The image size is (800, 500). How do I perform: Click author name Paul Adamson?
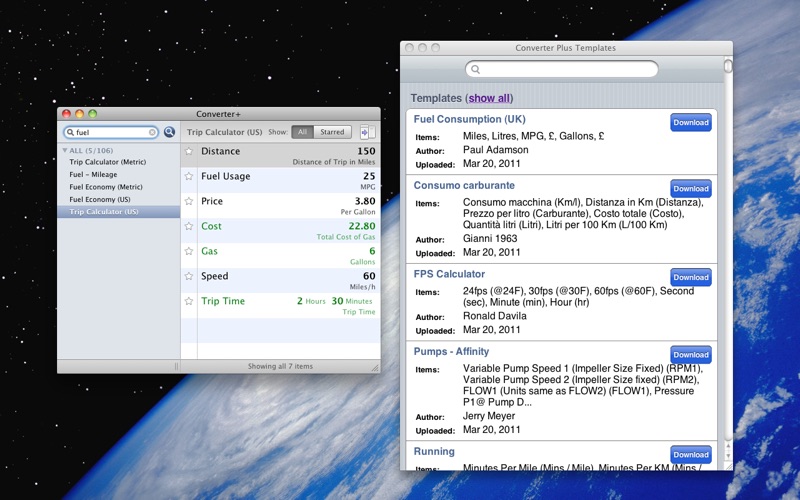click(x=495, y=150)
